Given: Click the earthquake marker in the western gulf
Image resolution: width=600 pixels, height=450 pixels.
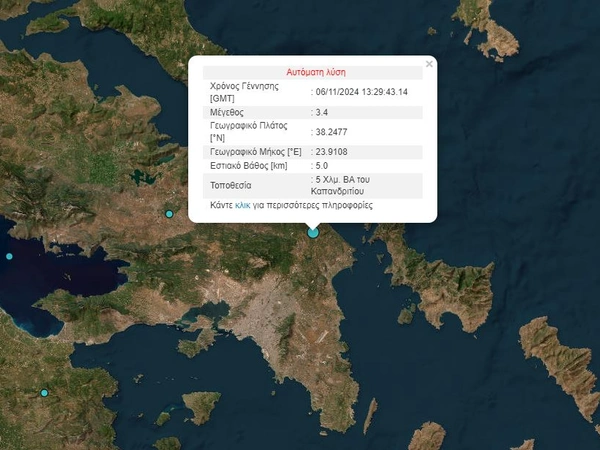Looking at the screenshot, I should (9, 257).
